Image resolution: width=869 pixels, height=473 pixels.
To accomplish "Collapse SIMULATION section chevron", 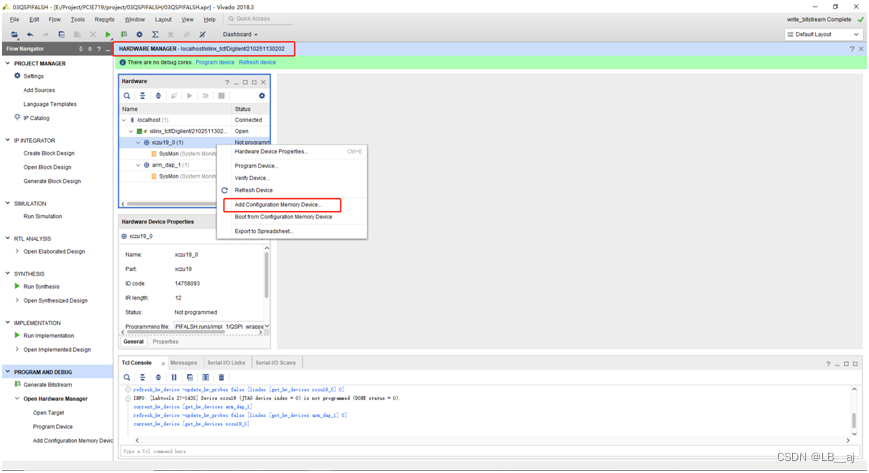I will click(8, 204).
